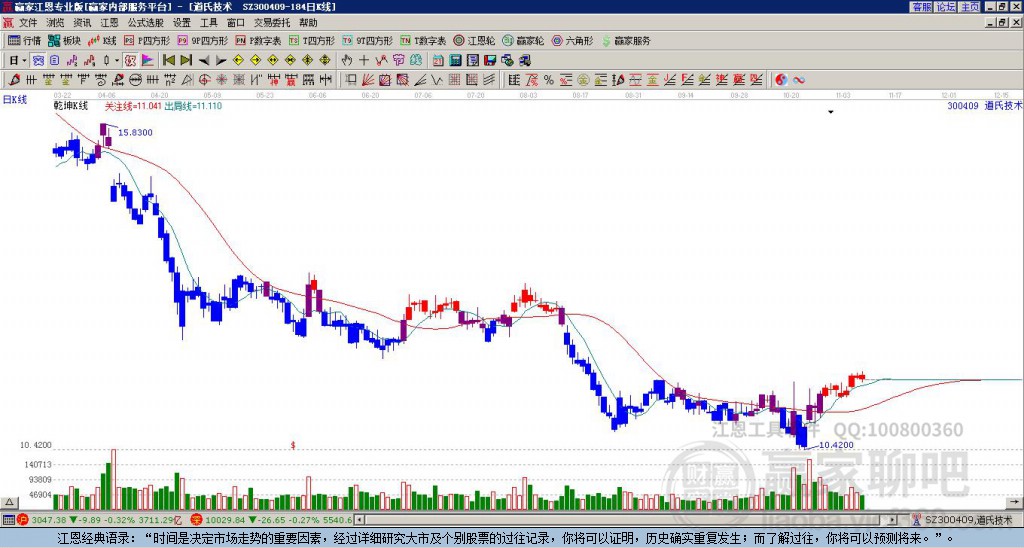Click the black left arrow icon

tap(204, 61)
